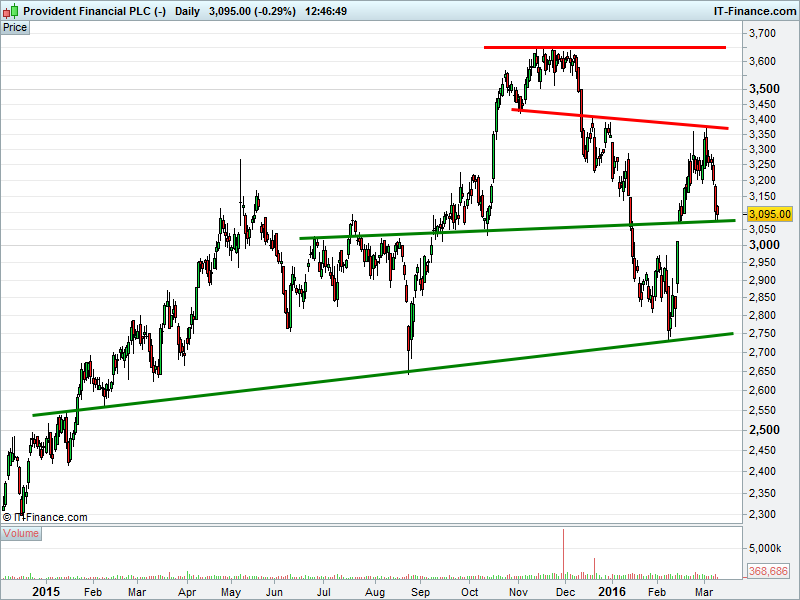Click the 368,686 volume value tag

click(x=768, y=571)
